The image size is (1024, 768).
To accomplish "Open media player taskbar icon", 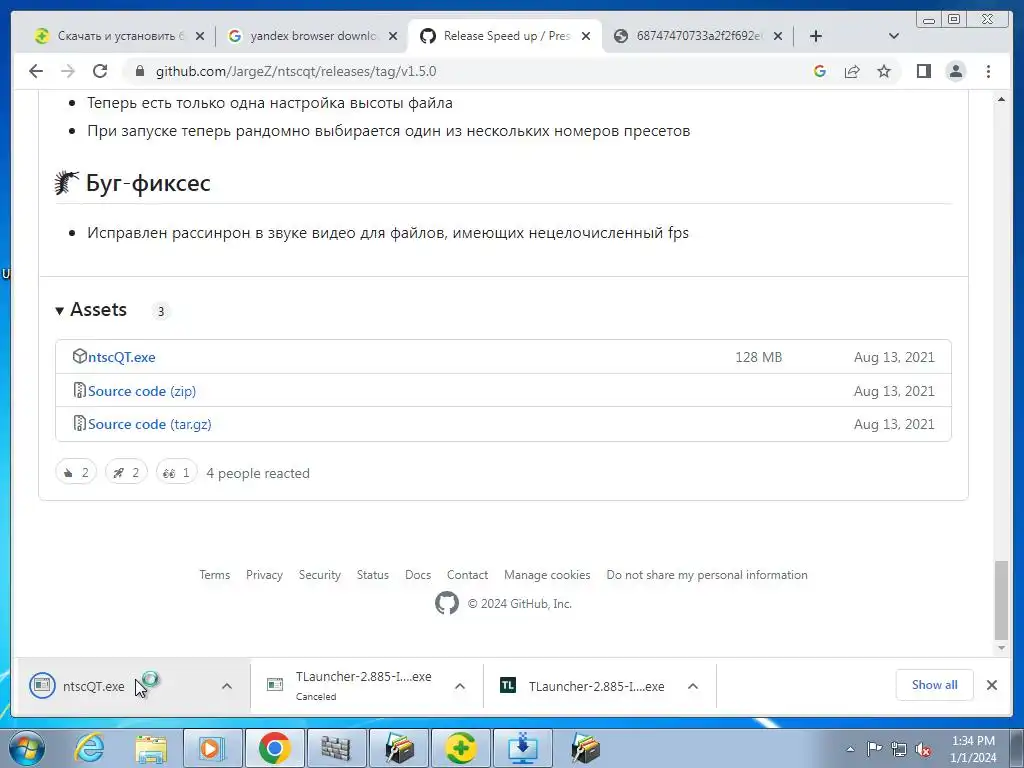I will (x=212, y=748).
